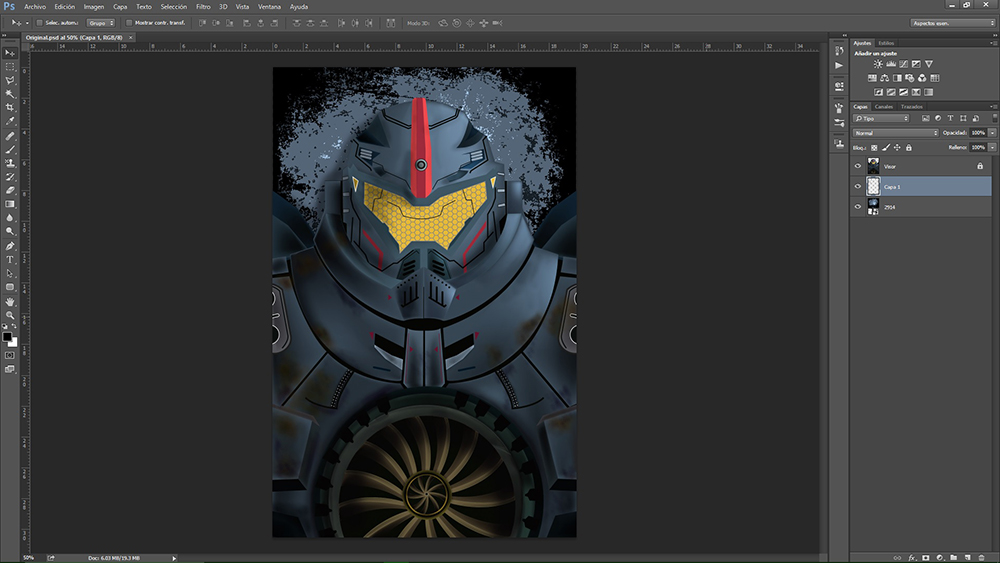Enable Selec. autom. checkbox
This screenshot has width=1000, height=563.
(x=40, y=23)
